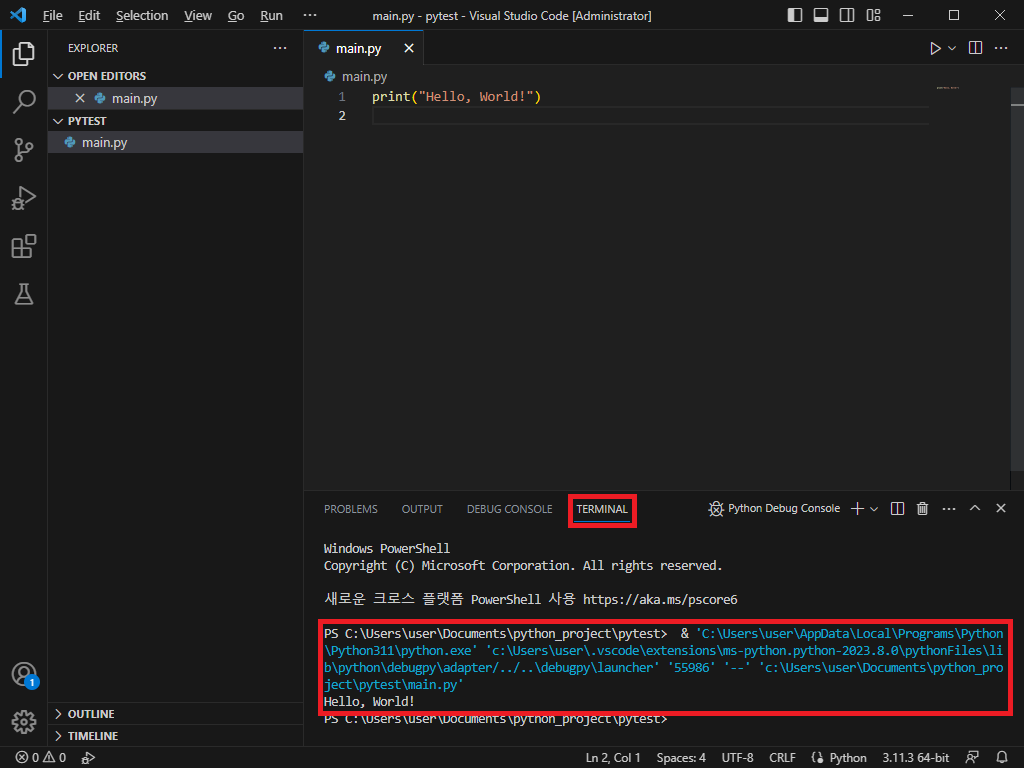The height and width of the screenshot is (768, 1024).
Task: Click the Accounts icon in activity bar
Action: 24,674
